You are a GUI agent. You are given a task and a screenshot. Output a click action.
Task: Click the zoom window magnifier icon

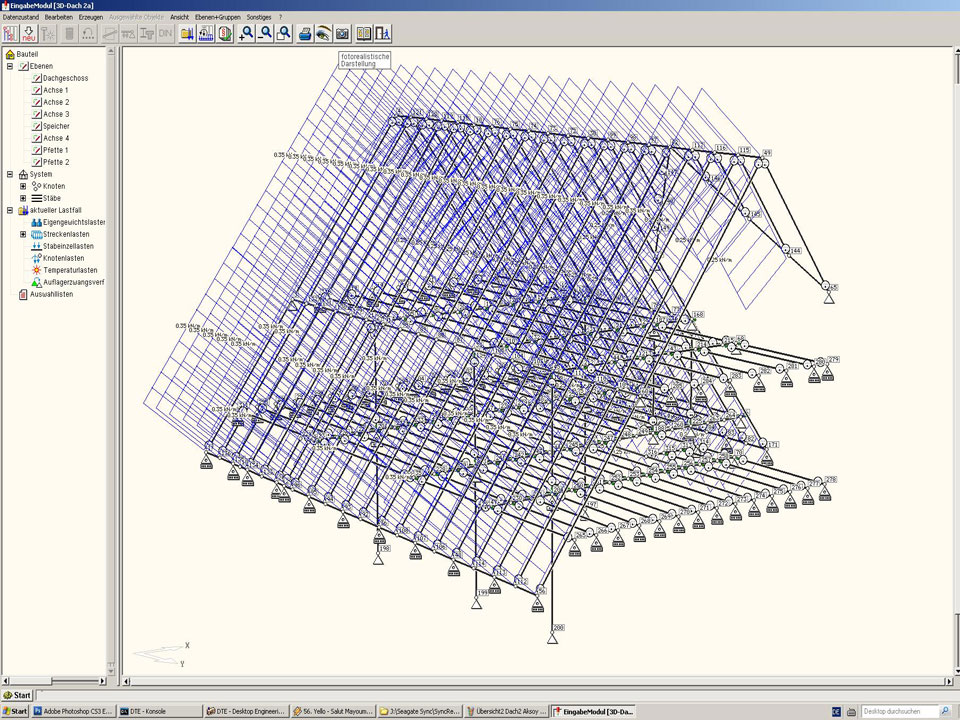pos(284,33)
